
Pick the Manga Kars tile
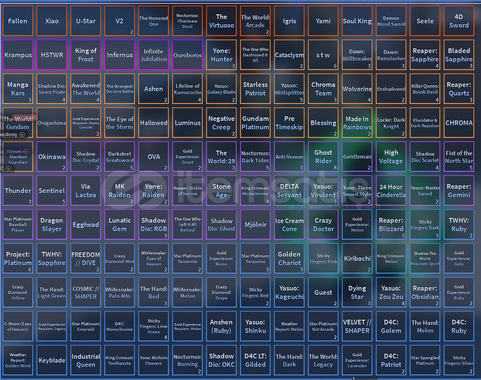point(18,89)
